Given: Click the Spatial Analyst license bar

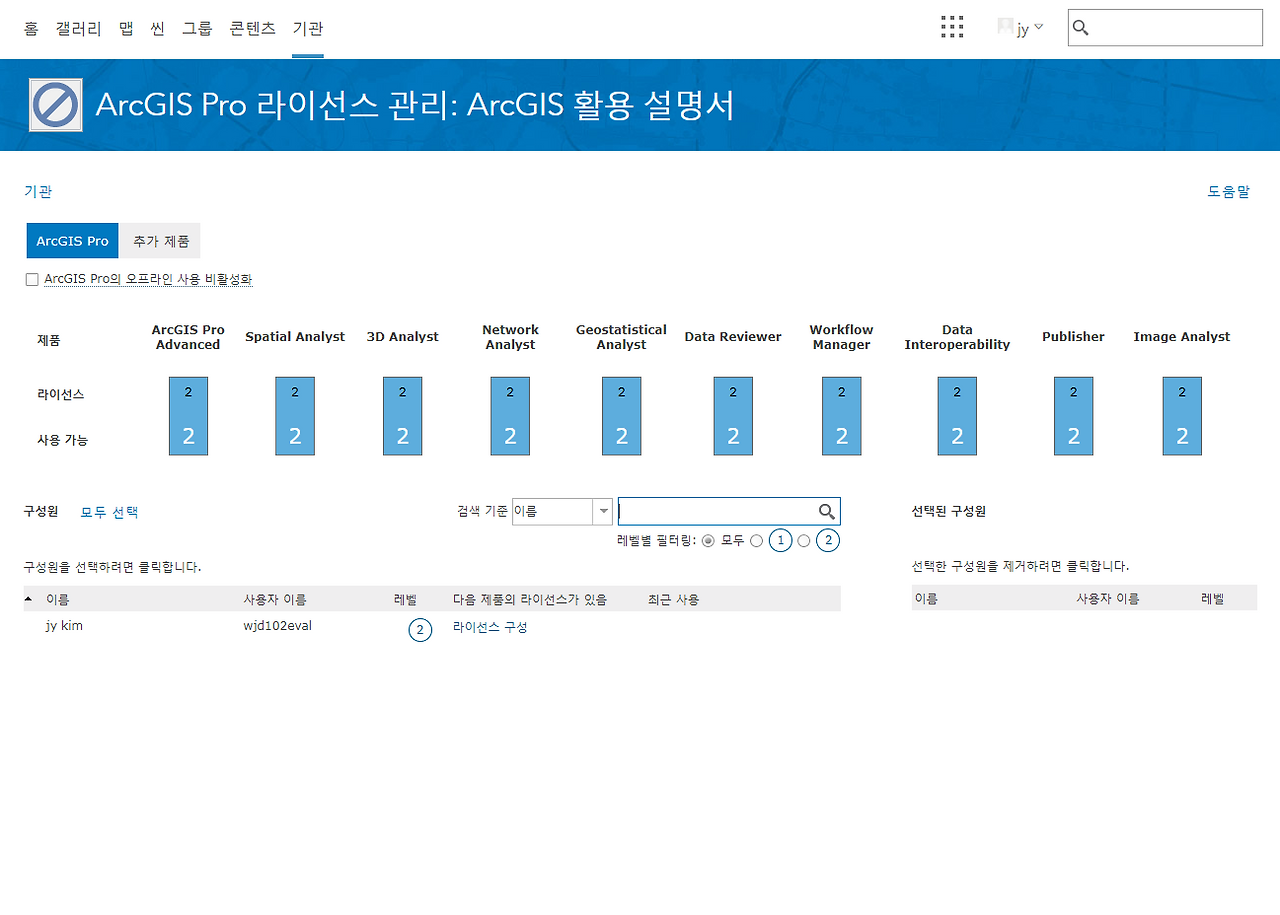Looking at the screenshot, I should pyautogui.click(x=295, y=416).
